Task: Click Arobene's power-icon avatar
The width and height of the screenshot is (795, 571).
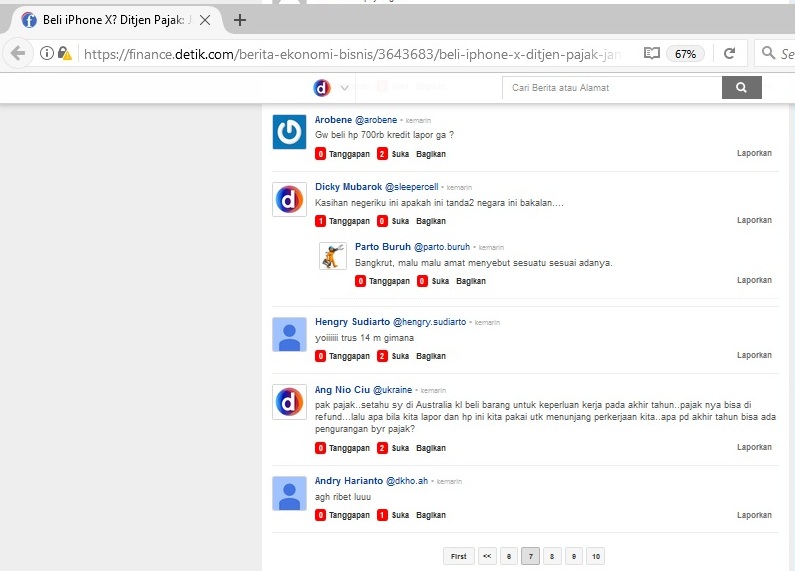Action: [290, 132]
